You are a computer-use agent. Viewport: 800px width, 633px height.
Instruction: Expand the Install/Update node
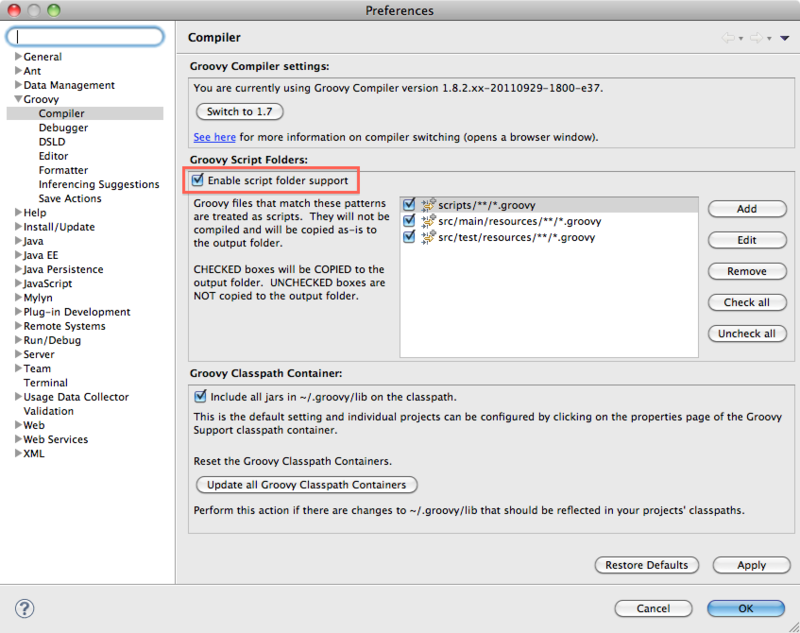click(18, 226)
